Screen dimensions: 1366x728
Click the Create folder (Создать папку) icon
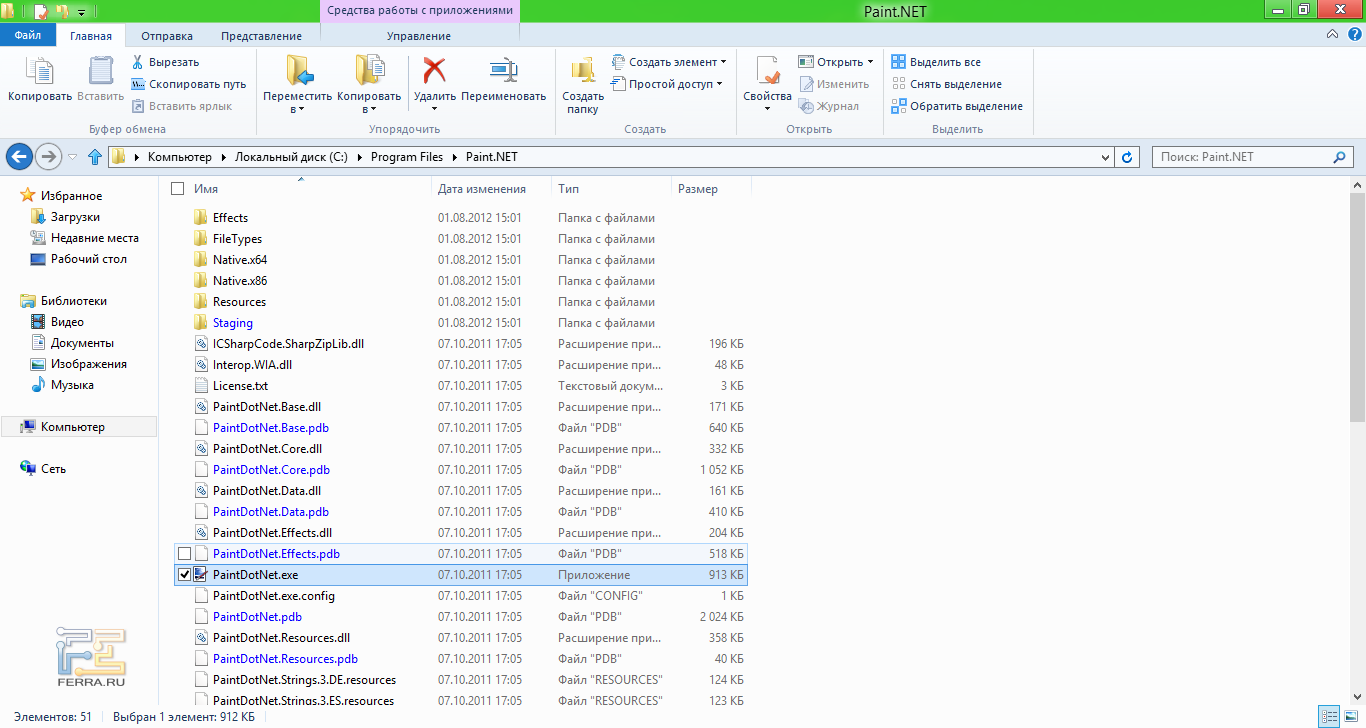tap(582, 71)
